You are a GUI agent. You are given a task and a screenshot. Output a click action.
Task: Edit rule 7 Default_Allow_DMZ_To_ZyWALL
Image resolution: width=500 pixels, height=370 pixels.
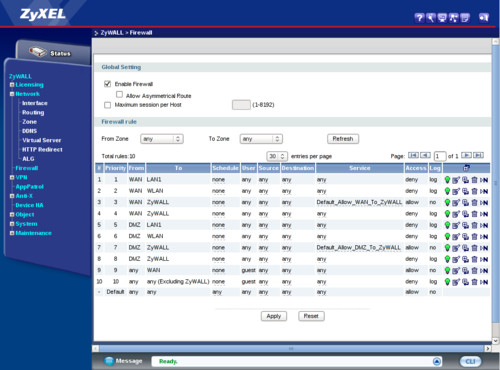pyautogui.click(x=456, y=248)
